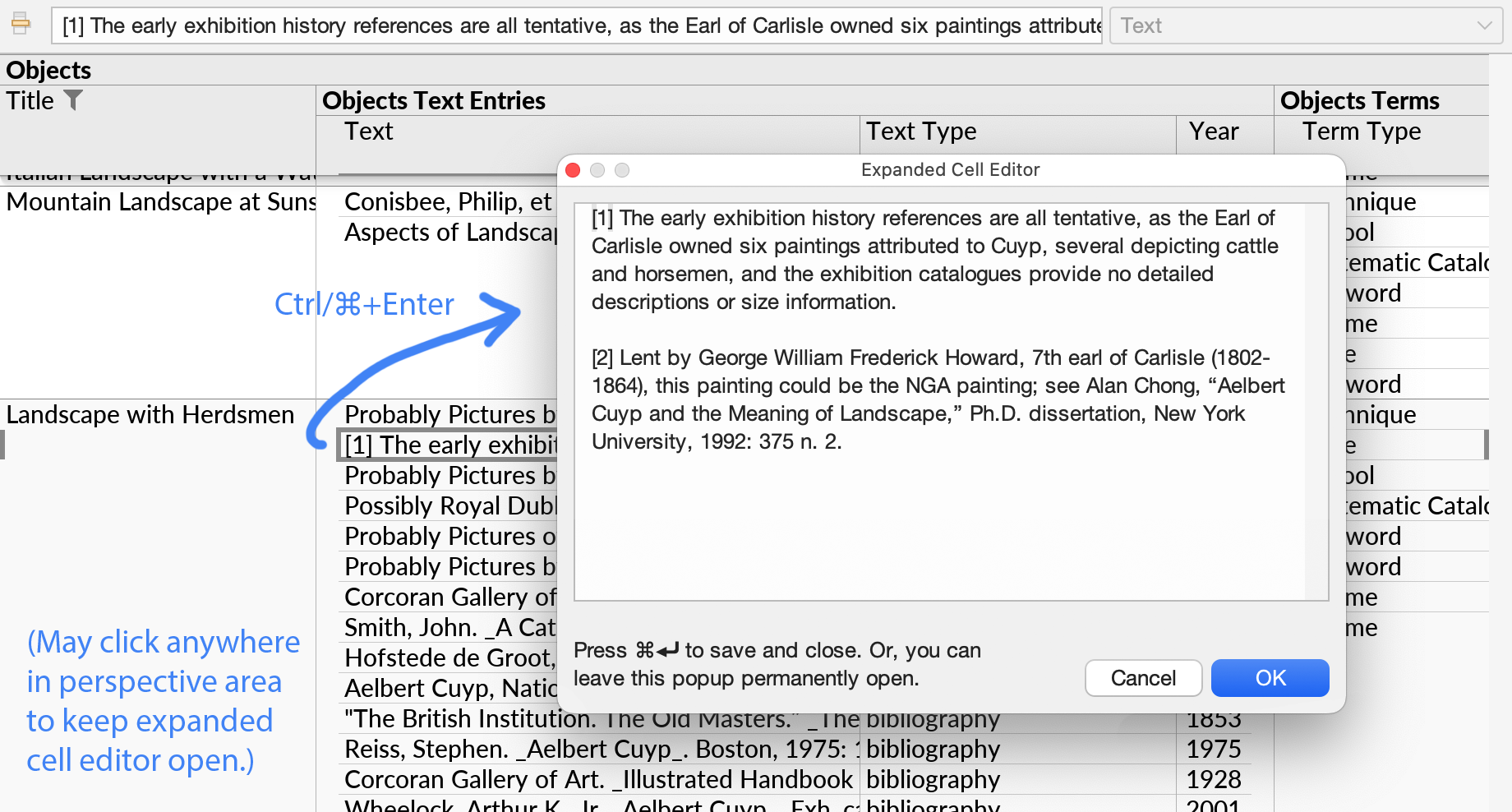Open the filter on the Title column
The image size is (1512, 812).
pyautogui.click(x=75, y=99)
